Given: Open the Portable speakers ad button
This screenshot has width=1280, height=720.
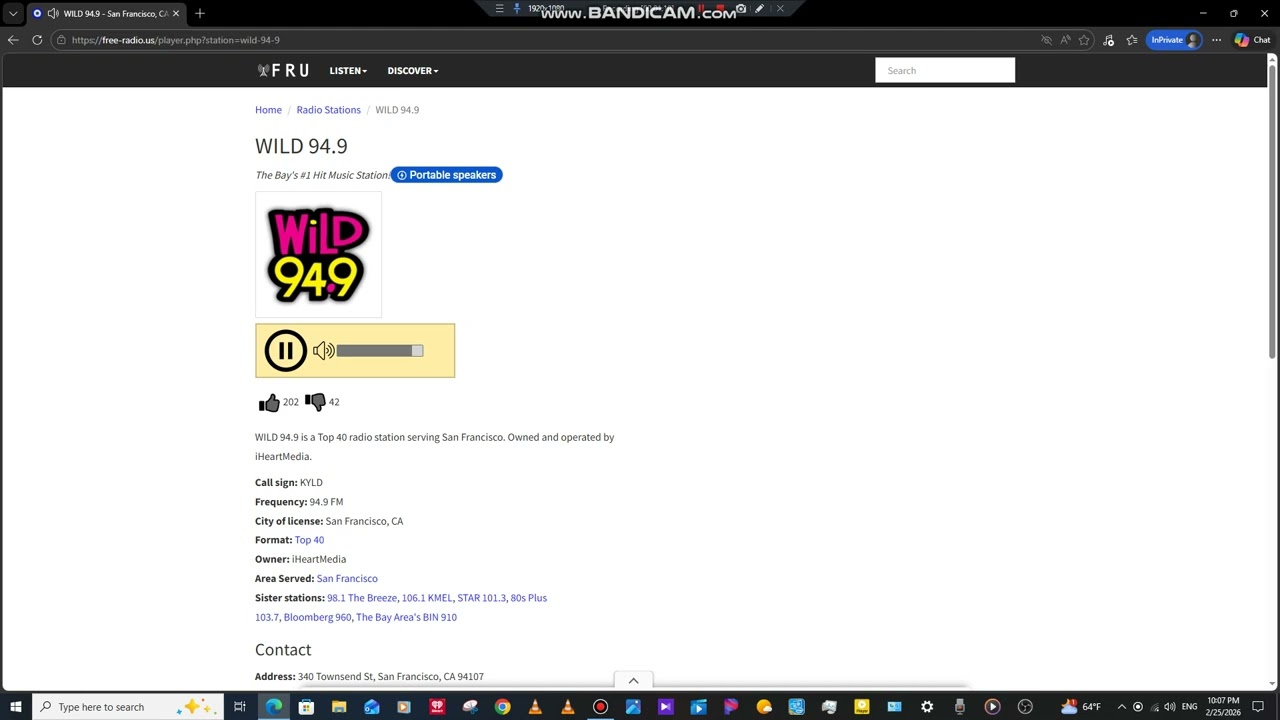Looking at the screenshot, I should tap(446, 175).
